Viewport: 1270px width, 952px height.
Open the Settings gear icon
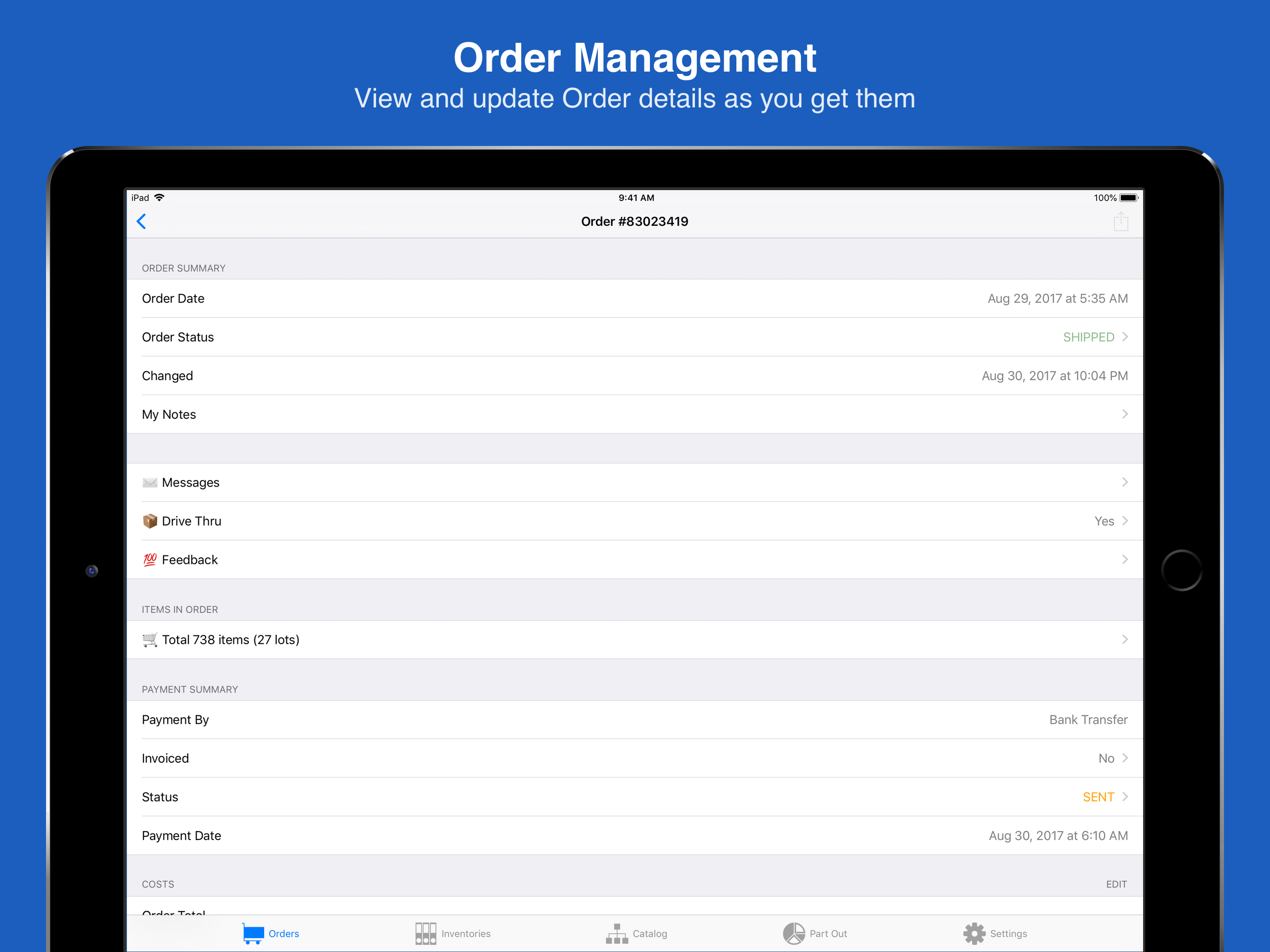tap(974, 933)
